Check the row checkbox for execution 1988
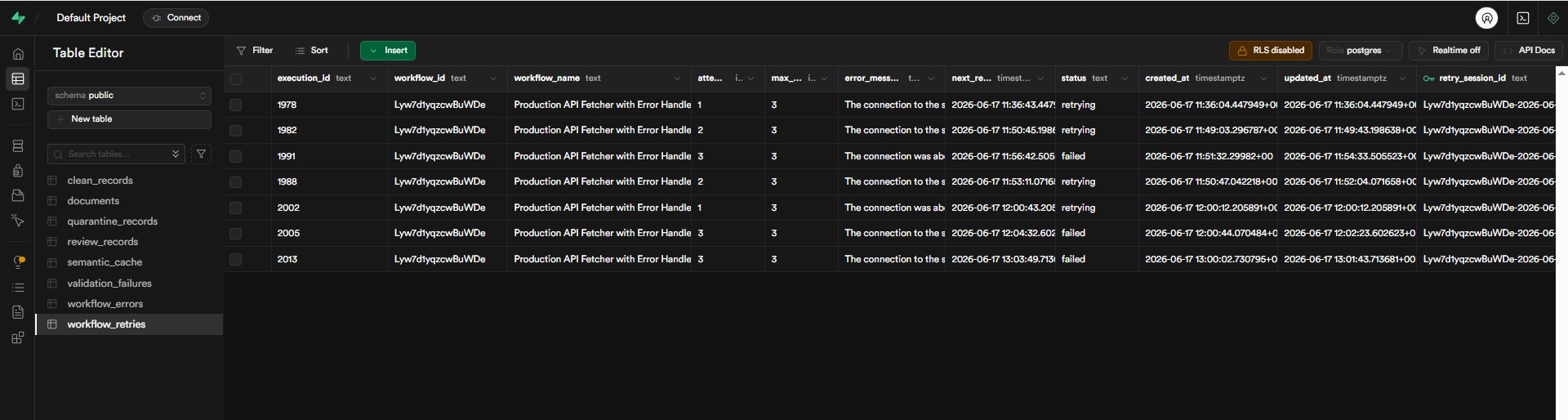Screen dimensions: 1568x420 235,181
